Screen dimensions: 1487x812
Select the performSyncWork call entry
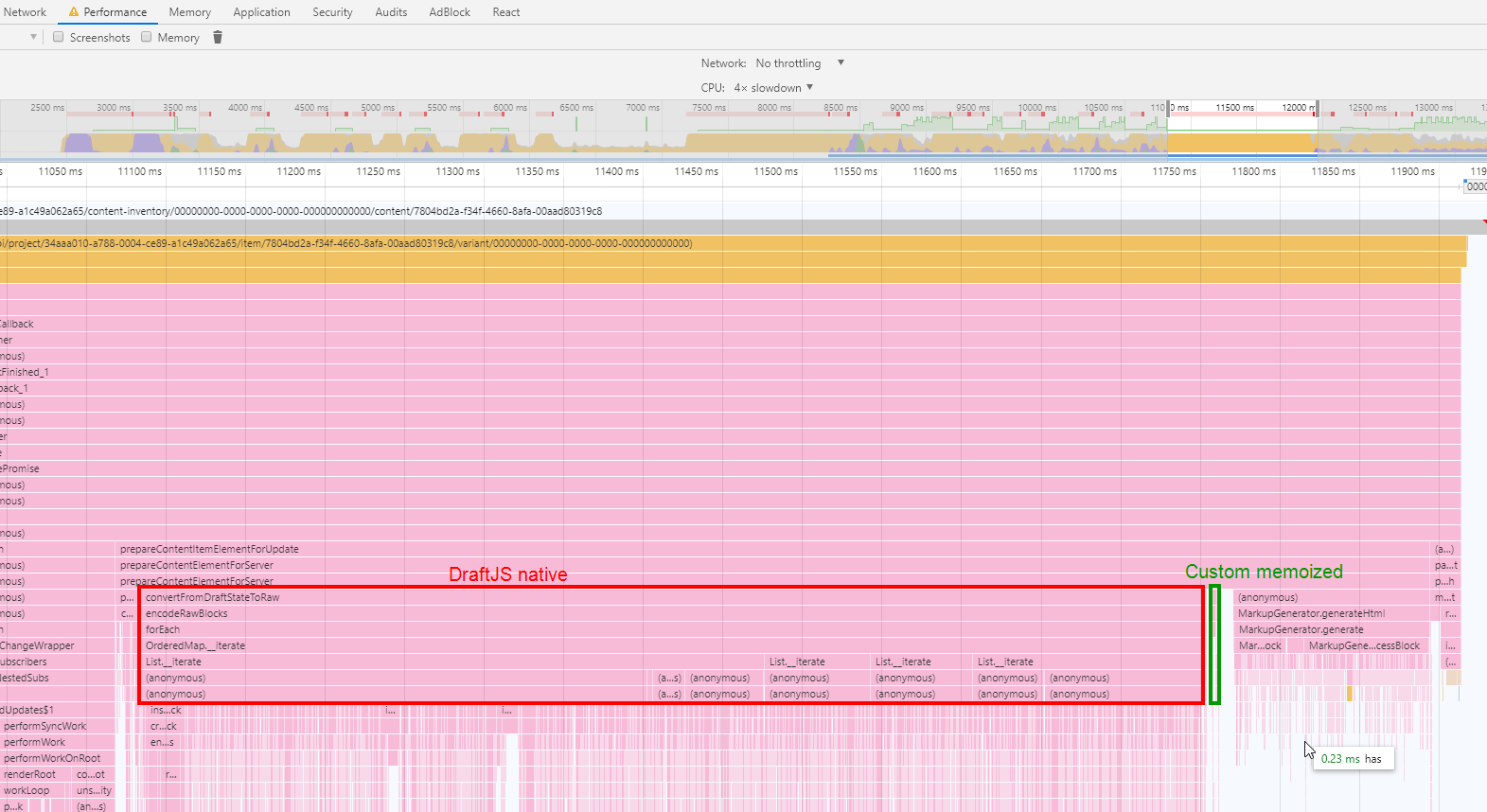(x=57, y=726)
